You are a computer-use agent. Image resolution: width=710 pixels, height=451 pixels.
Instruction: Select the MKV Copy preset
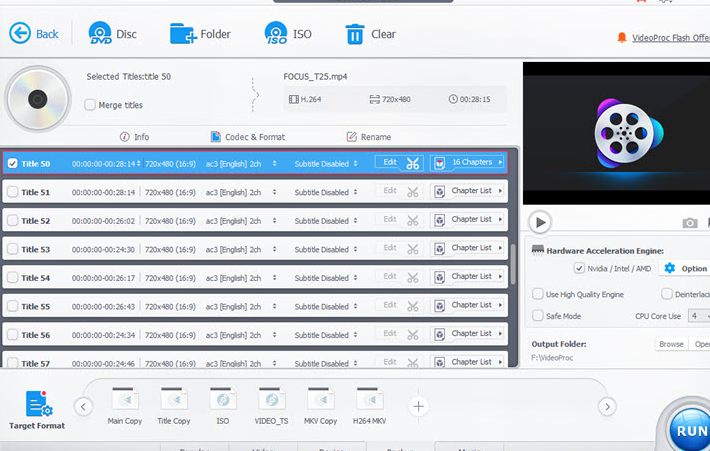pos(321,406)
